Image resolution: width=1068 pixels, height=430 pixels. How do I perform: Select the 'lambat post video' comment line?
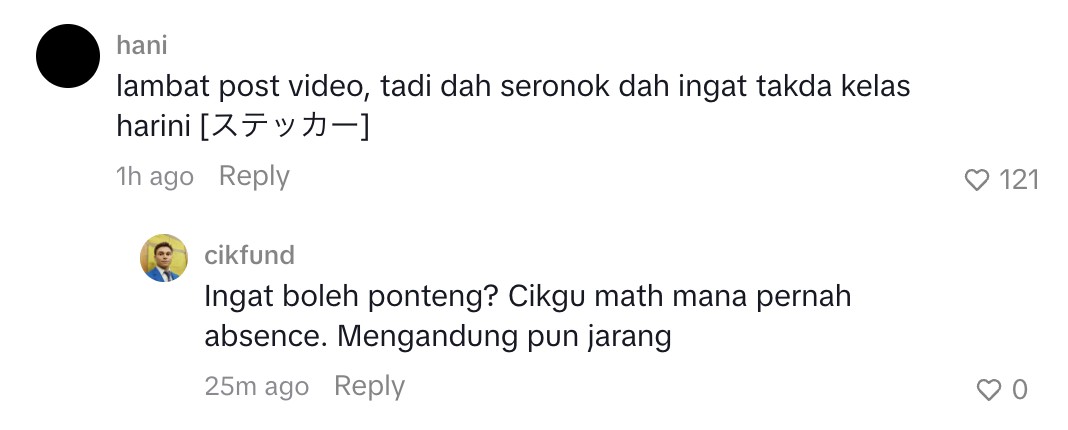coord(514,87)
